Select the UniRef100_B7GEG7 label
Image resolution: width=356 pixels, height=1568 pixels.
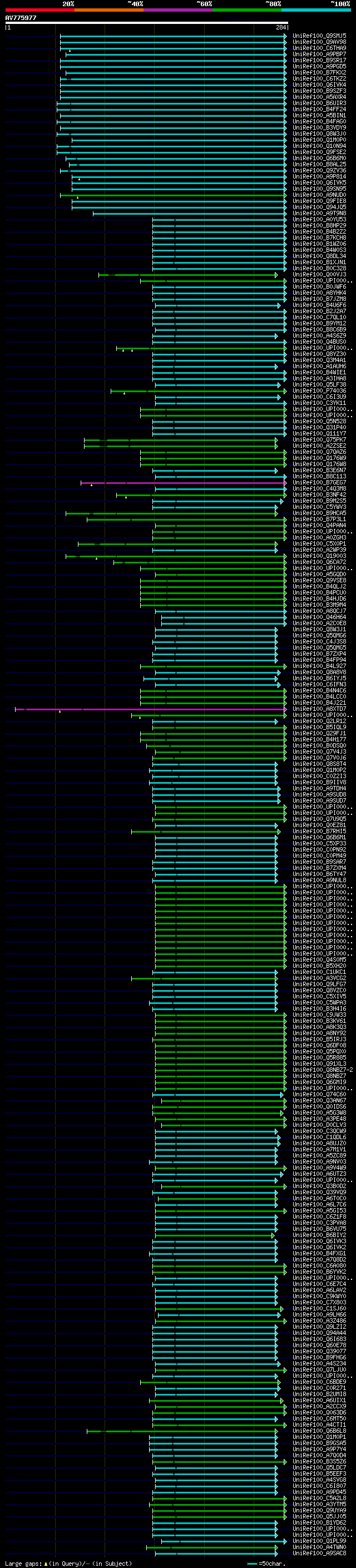(x=319, y=483)
